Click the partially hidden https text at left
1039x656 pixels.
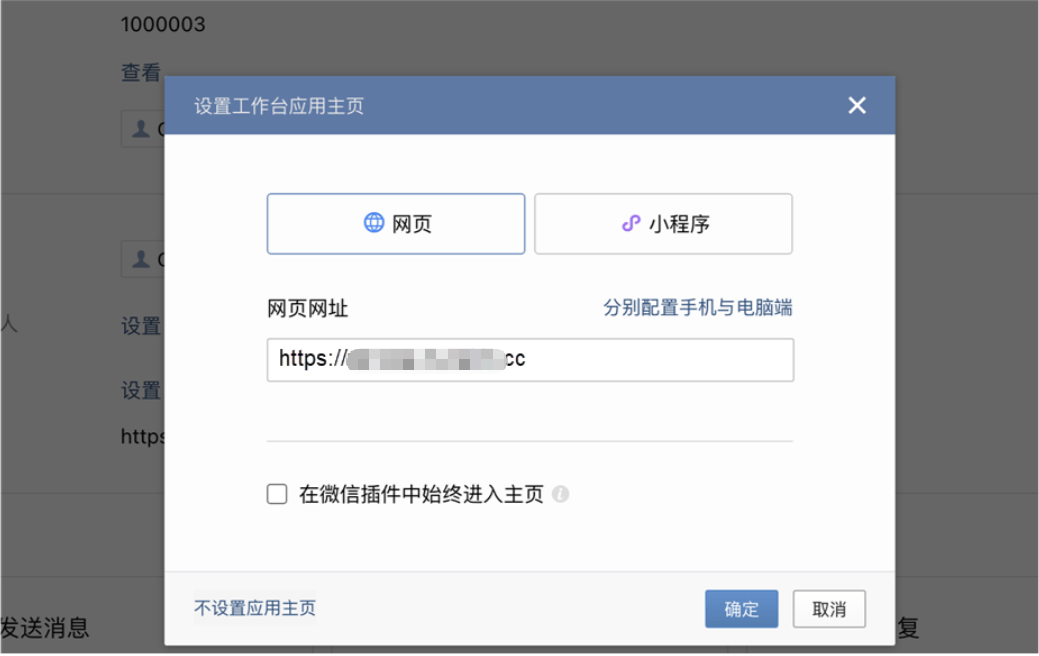pyautogui.click(x=142, y=437)
